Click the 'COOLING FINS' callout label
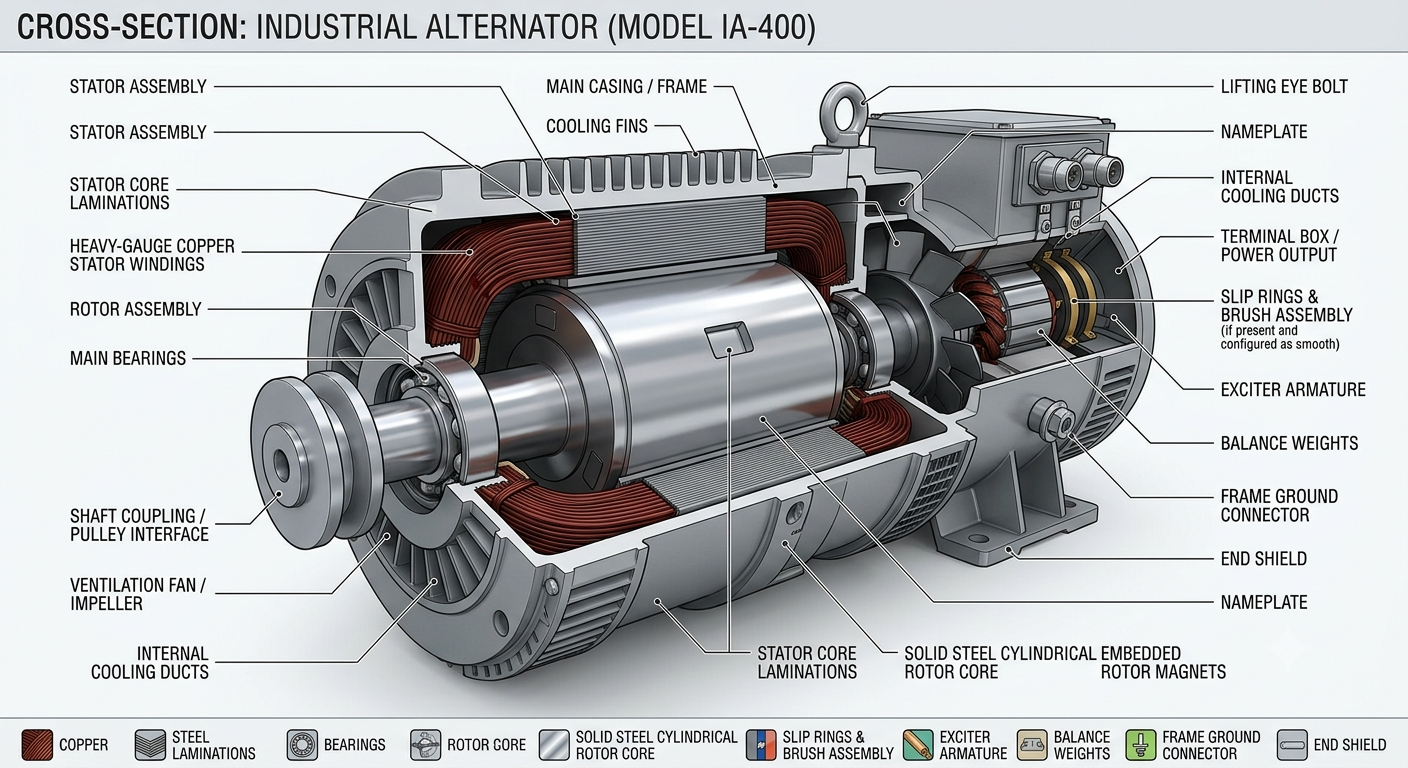Screen dimensions: 1408x768 pyautogui.click(x=597, y=126)
